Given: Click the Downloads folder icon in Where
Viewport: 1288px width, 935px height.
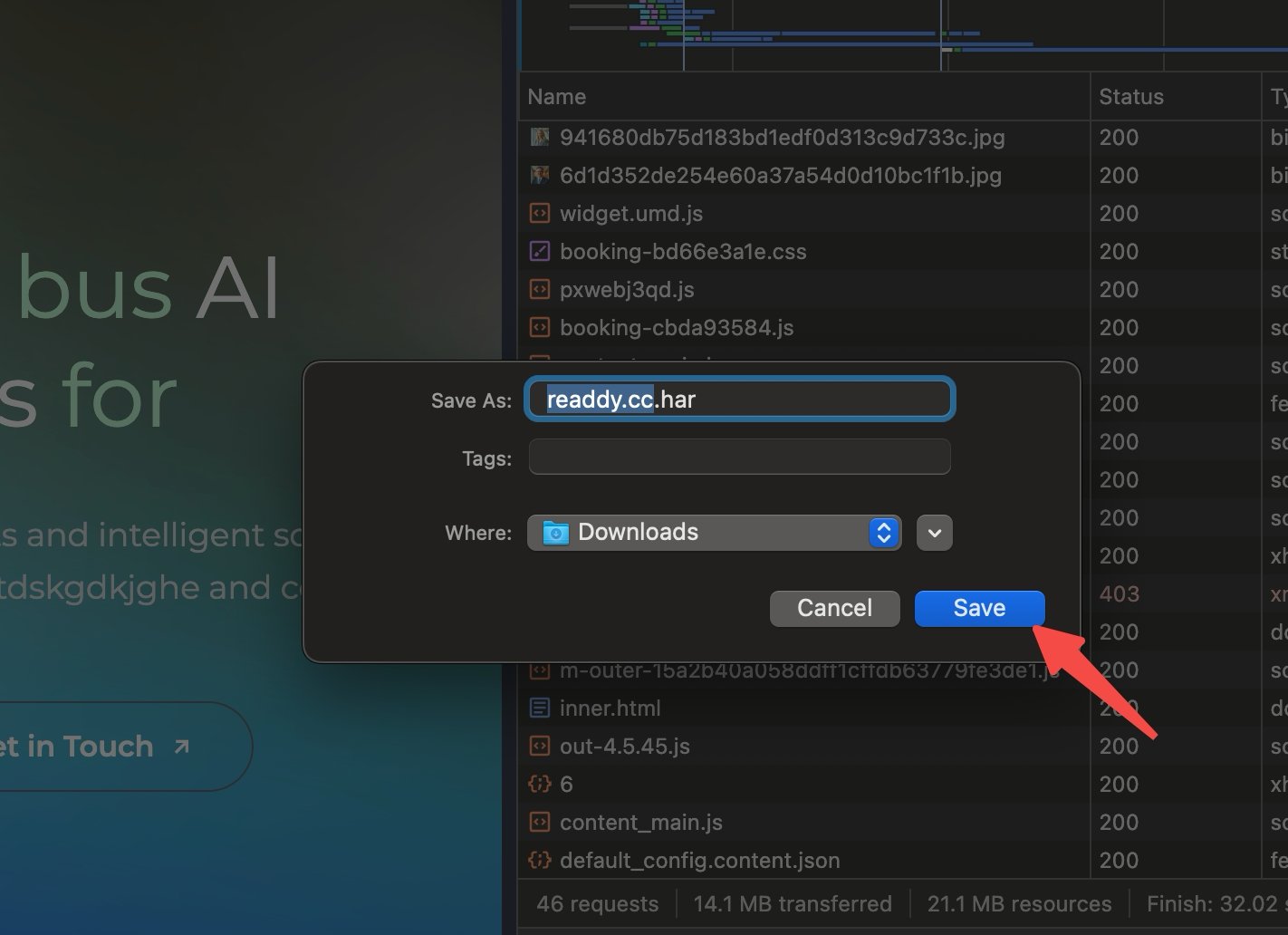Looking at the screenshot, I should [555, 533].
